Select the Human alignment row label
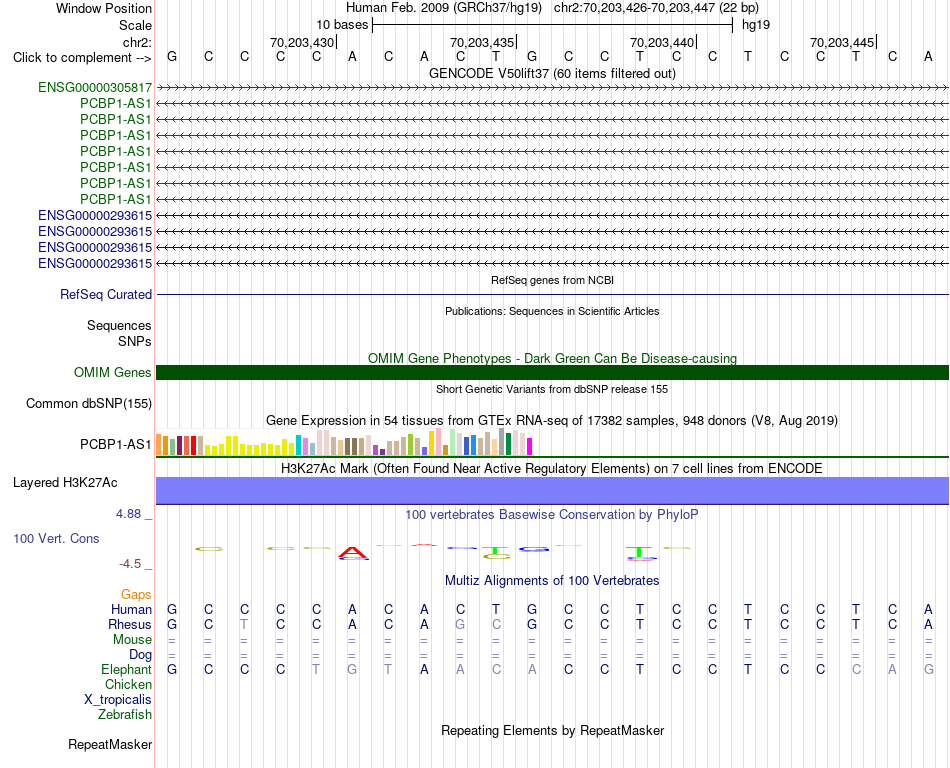 pos(131,609)
